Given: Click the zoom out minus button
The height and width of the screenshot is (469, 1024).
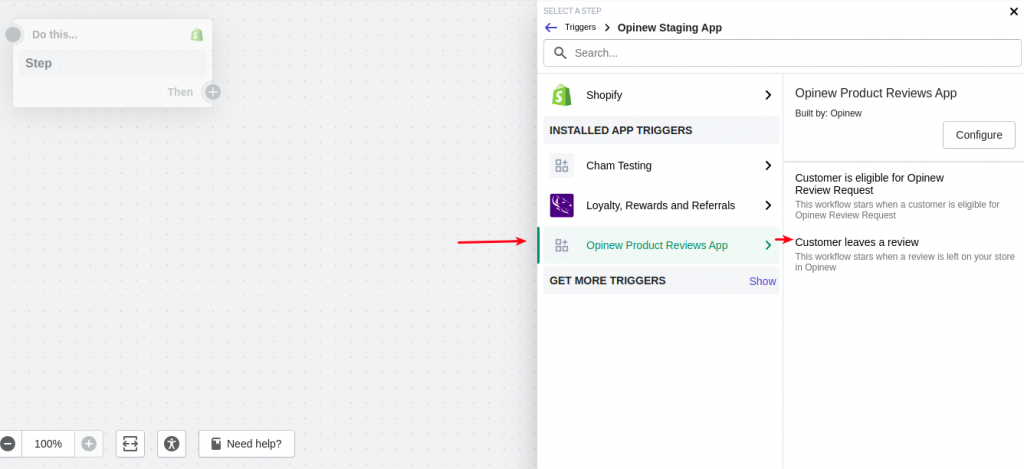Looking at the screenshot, I should click(x=8, y=444).
